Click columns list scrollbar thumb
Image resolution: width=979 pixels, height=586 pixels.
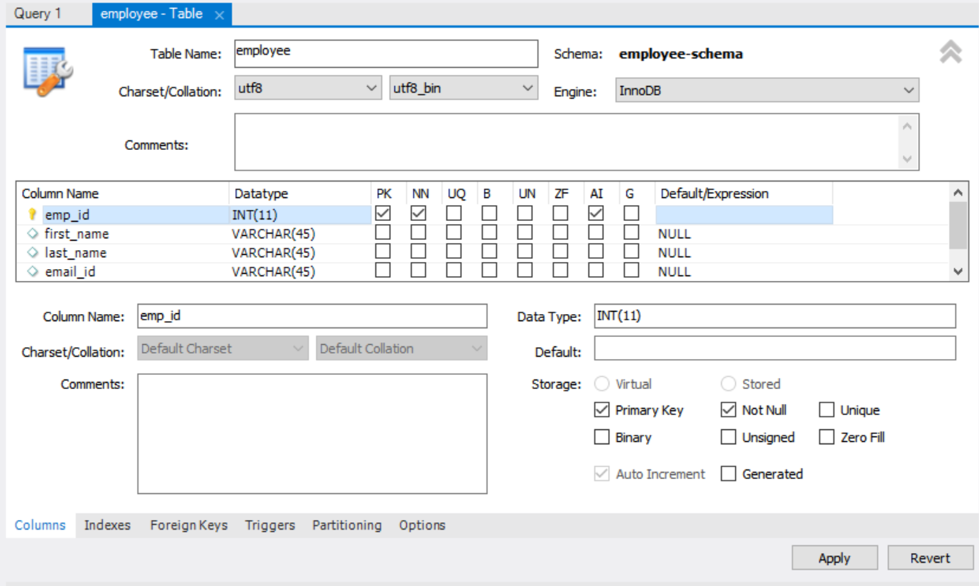click(x=958, y=225)
